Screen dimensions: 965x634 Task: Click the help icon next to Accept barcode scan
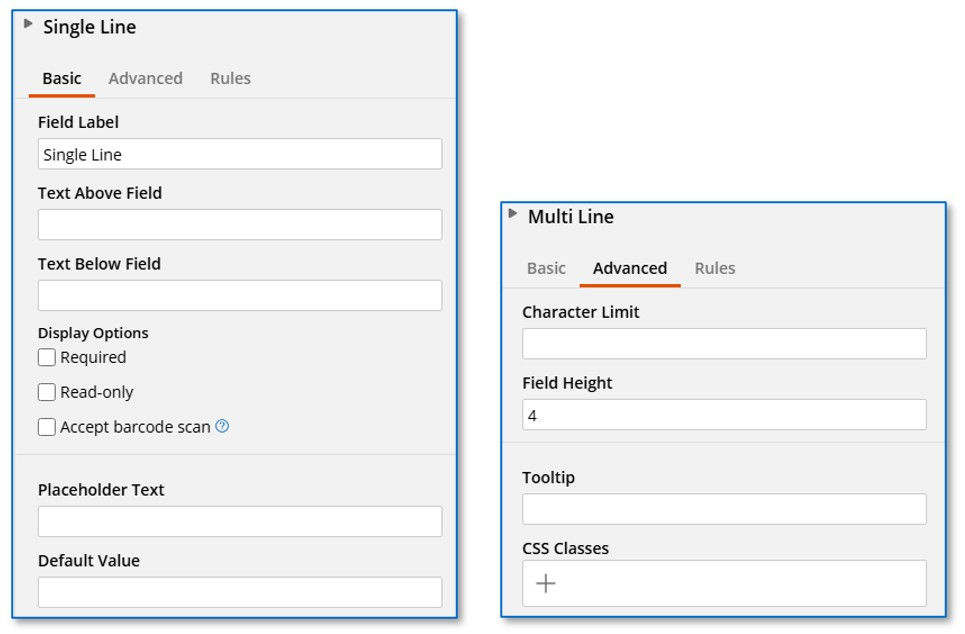coord(220,426)
